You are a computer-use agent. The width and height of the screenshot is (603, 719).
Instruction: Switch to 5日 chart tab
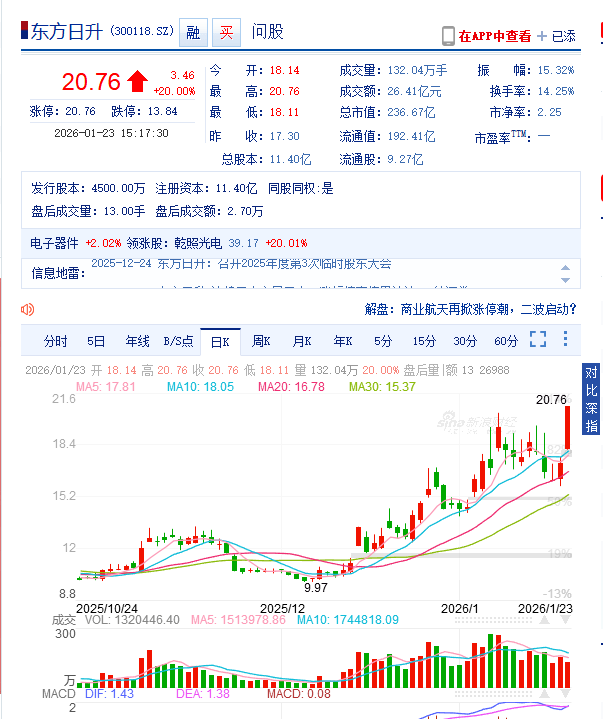96,341
